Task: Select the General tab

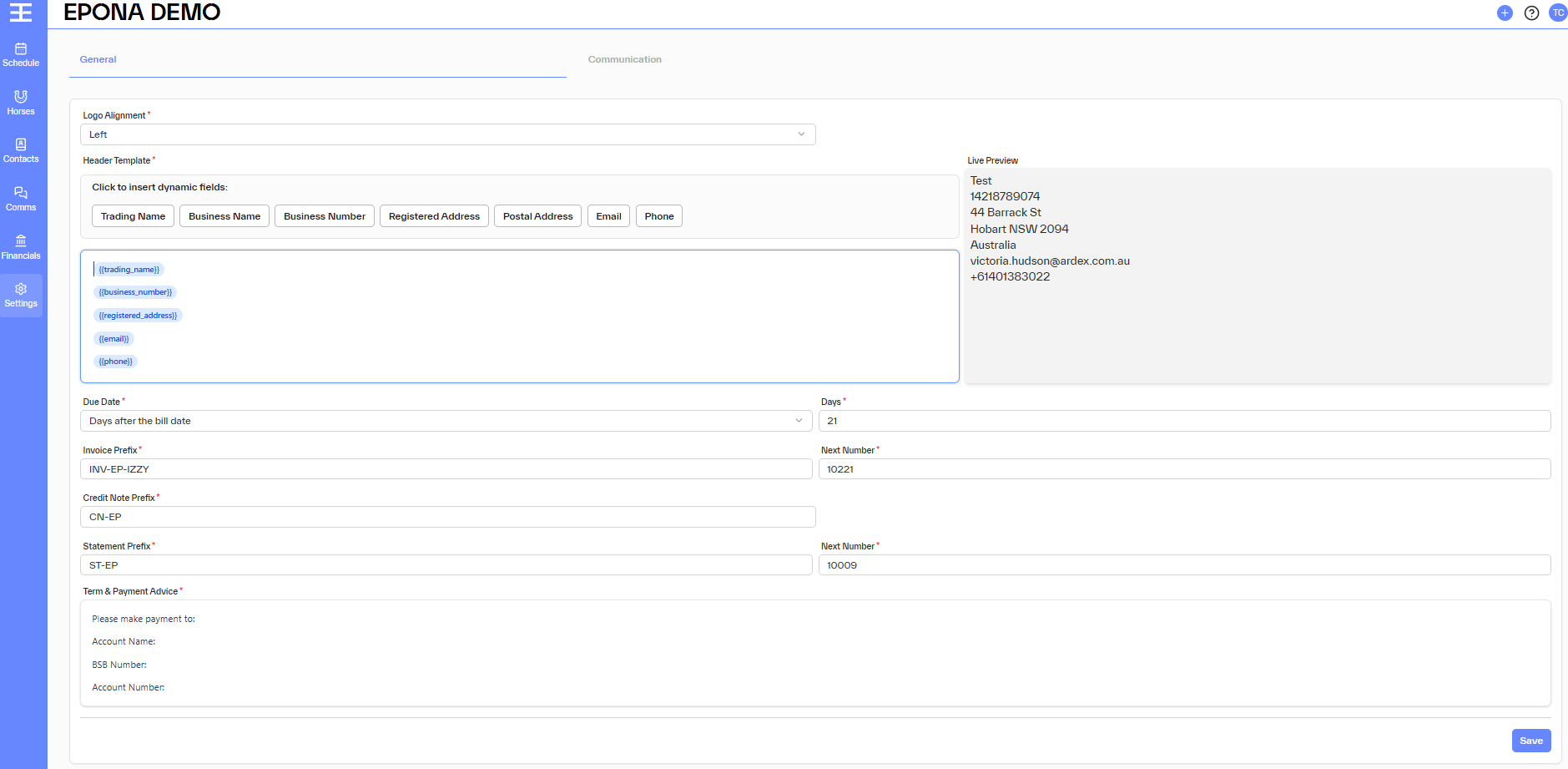Action: (98, 59)
